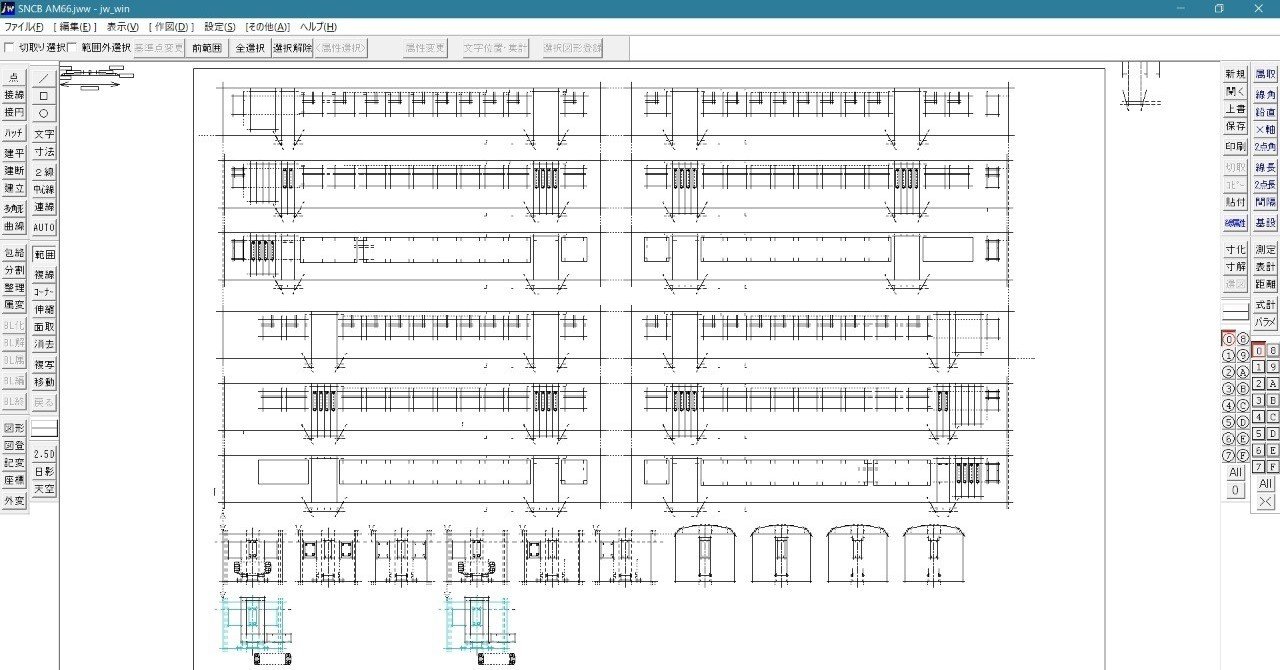Image resolution: width=1280 pixels, height=670 pixels.
Task: Choose the 建立 elevation tool
Action: pos(14,189)
